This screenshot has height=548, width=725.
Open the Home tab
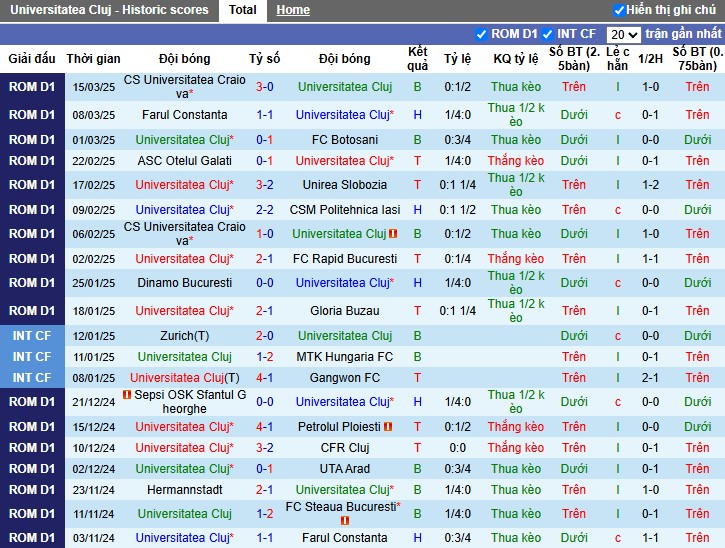(x=293, y=10)
